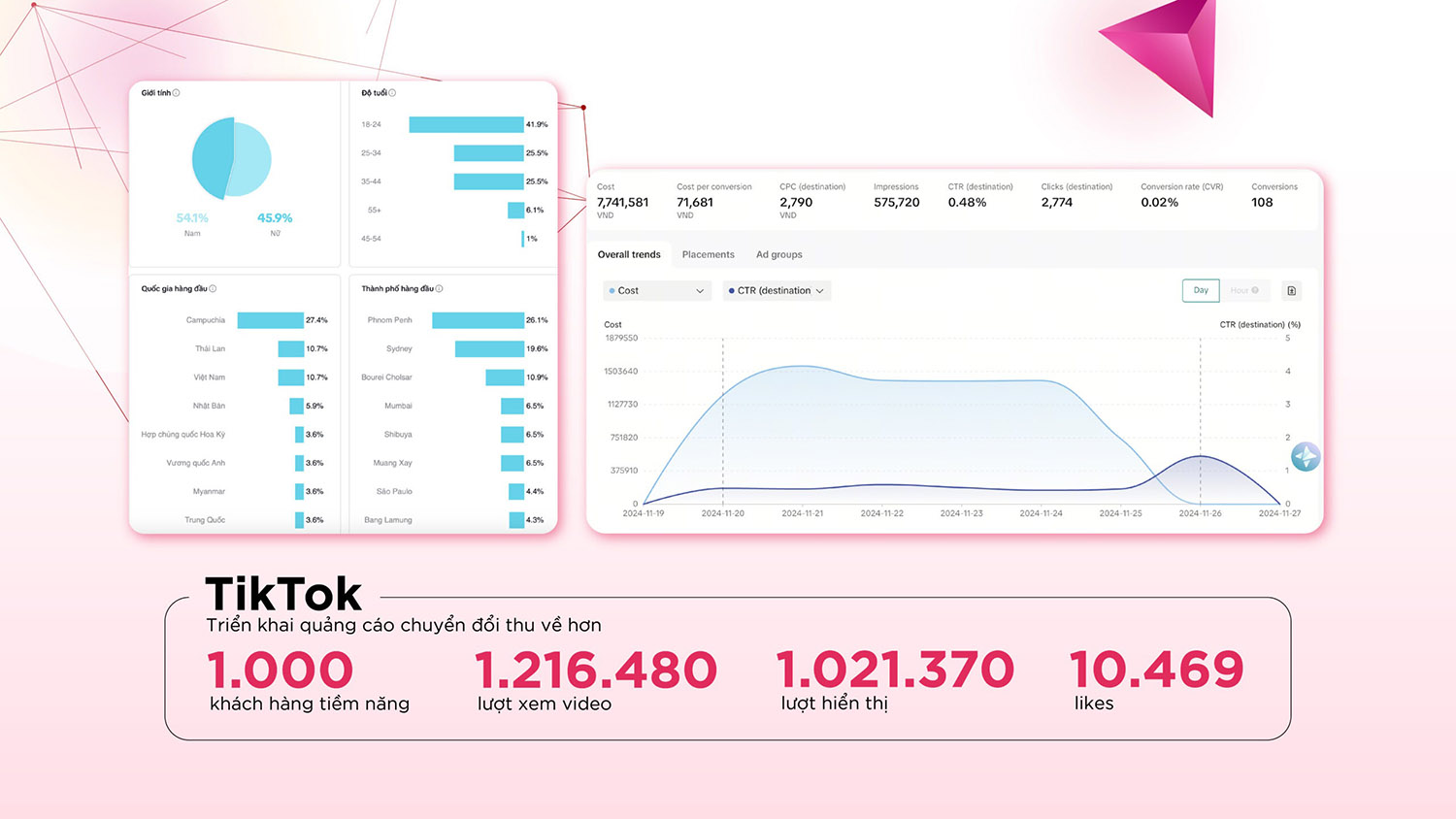
Task: Open the Ad groups tab
Action: [x=778, y=255]
